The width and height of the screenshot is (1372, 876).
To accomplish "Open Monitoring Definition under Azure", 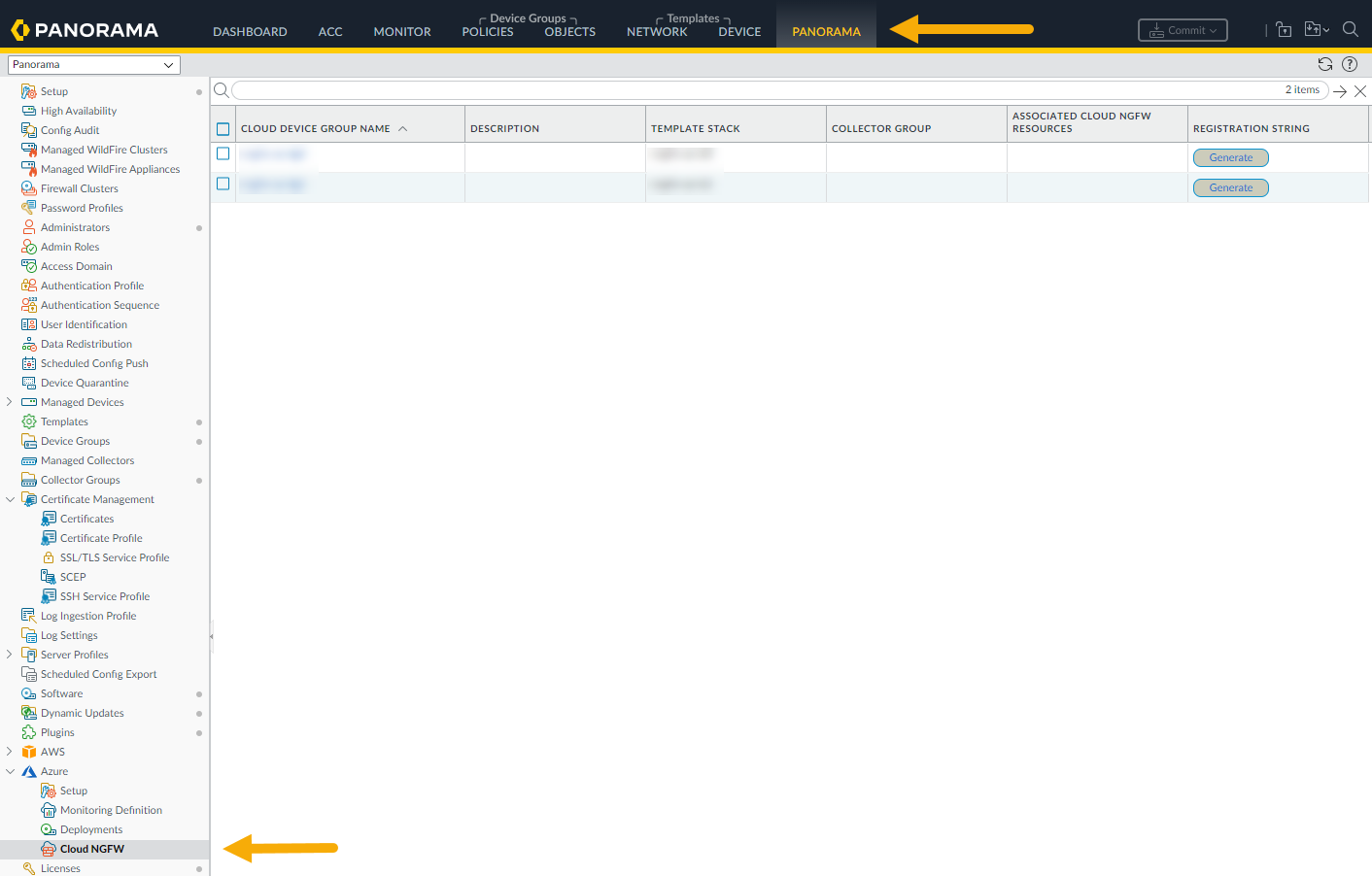I will 111,810.
